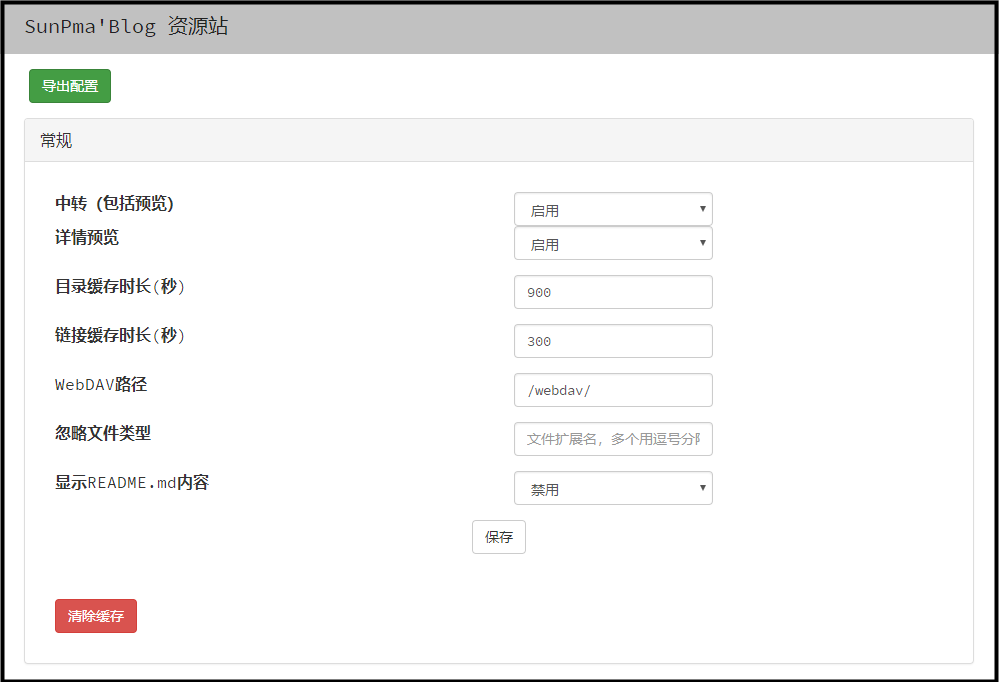This screenshot has height=682, width=999.
Task: Click the 链接缓存时长(秒) label
Action: (120, 336)
